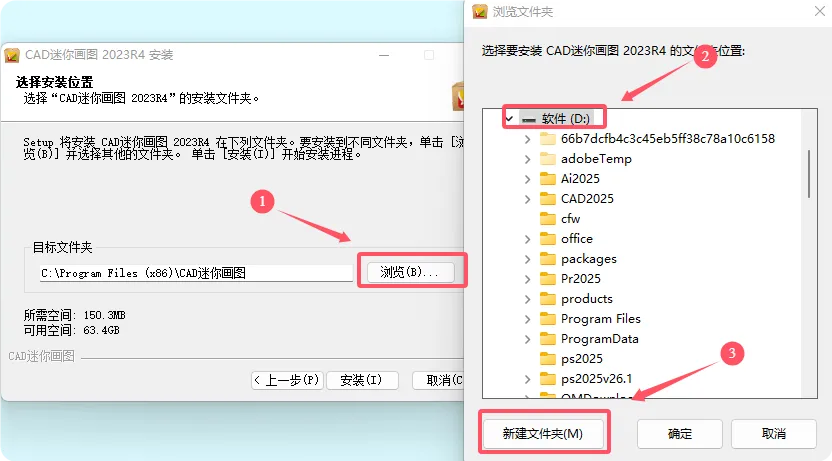
Task: Click the 可用空间: 63.4GB text
Action: pyautogui.click(x=72, y=330)
